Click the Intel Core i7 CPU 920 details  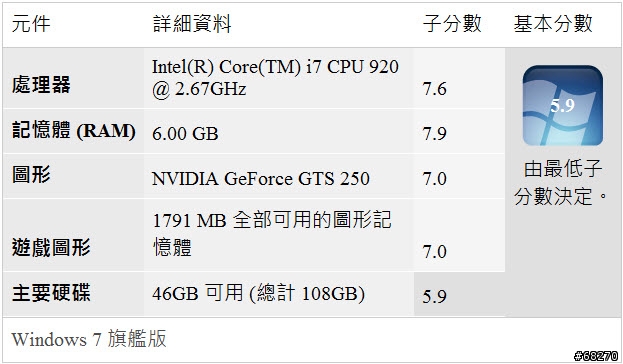[x=275, y=78]
